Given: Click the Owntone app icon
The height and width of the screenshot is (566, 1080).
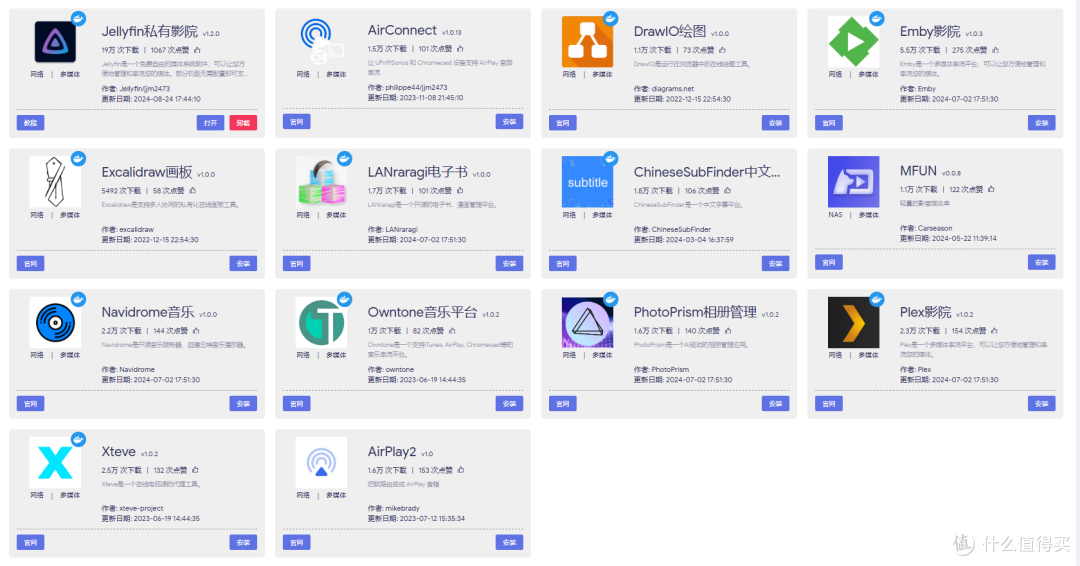Looking at the screenshot, I should (321, 322).
